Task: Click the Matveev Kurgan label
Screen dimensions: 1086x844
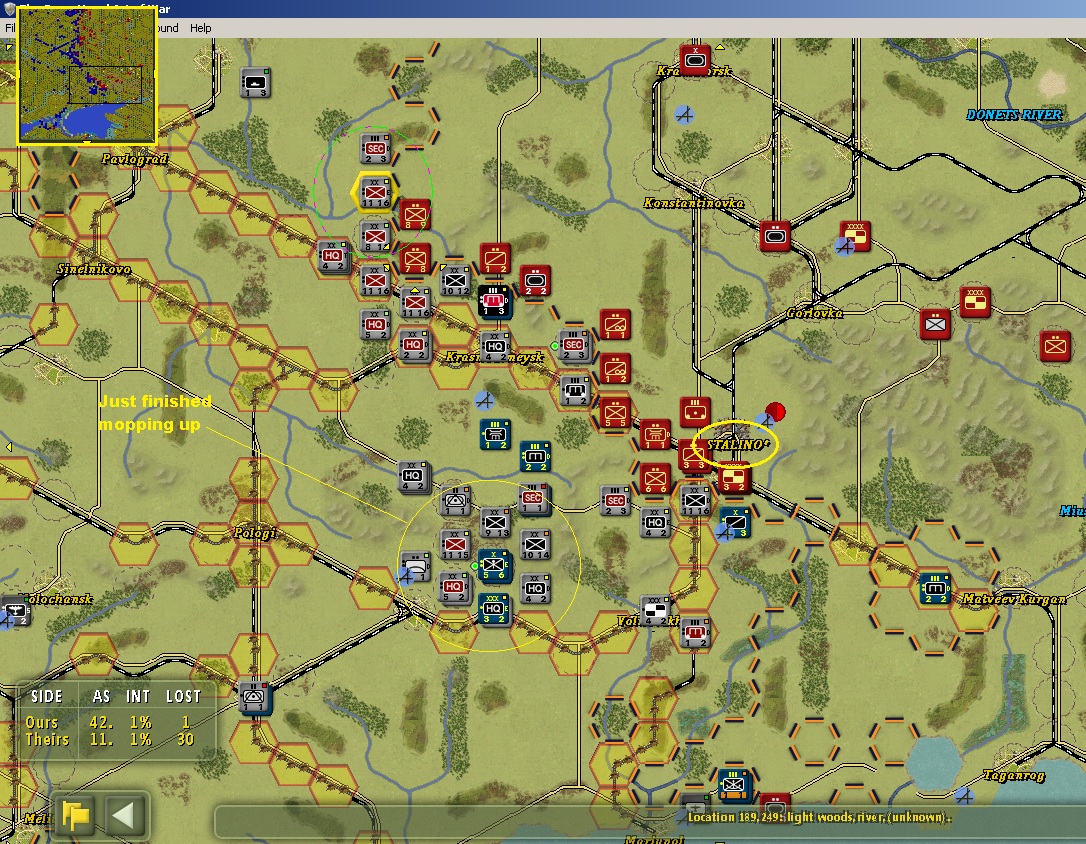Action: point(1014,598)
